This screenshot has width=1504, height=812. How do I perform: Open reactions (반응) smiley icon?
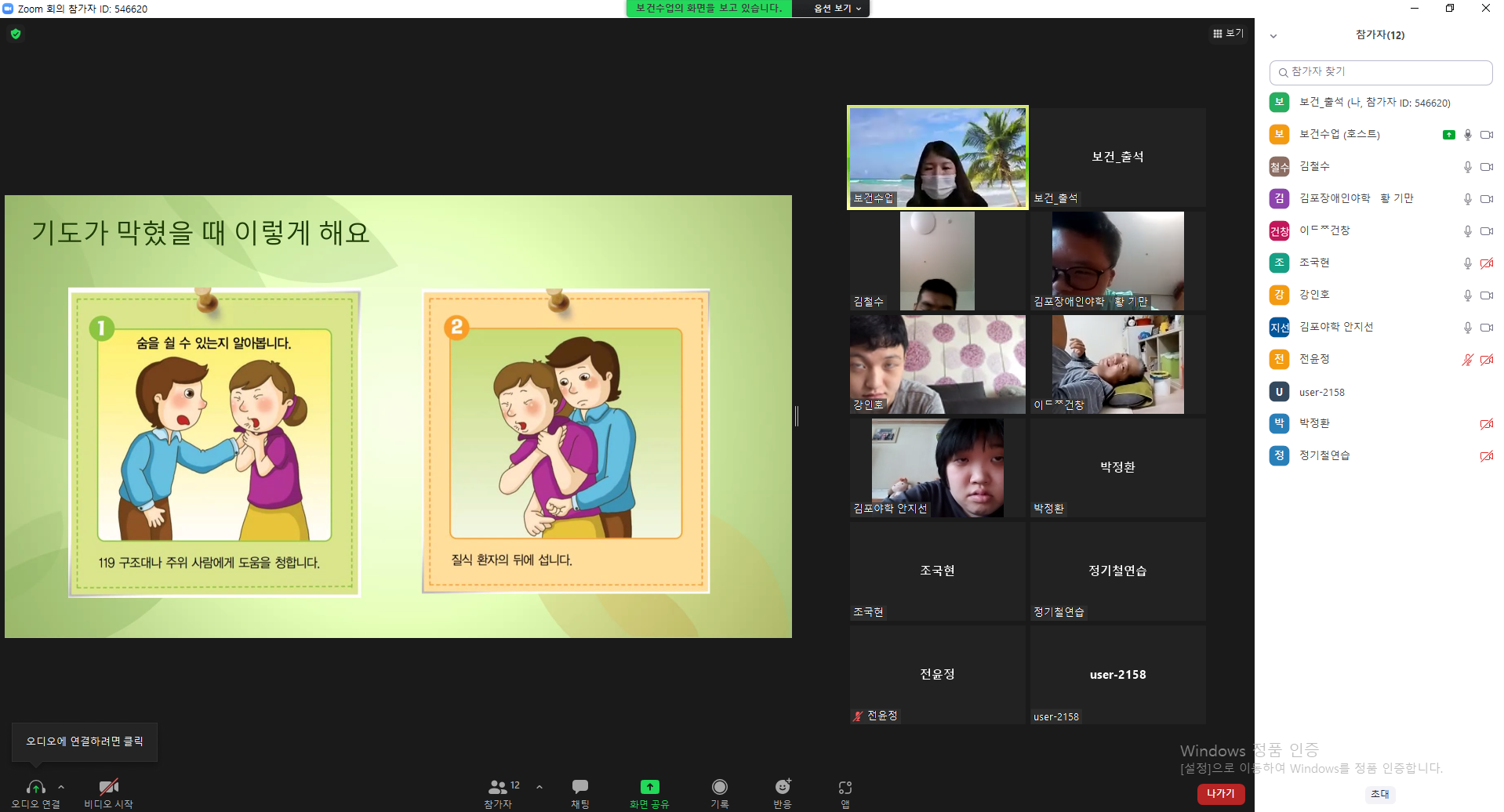coord(783,786)
